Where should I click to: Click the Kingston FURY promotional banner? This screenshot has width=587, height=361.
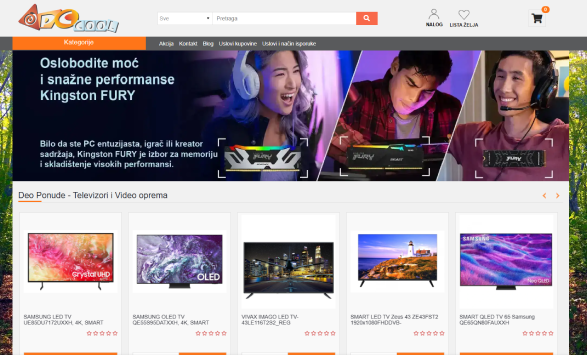pyautogui.click(x=291, y=116)
